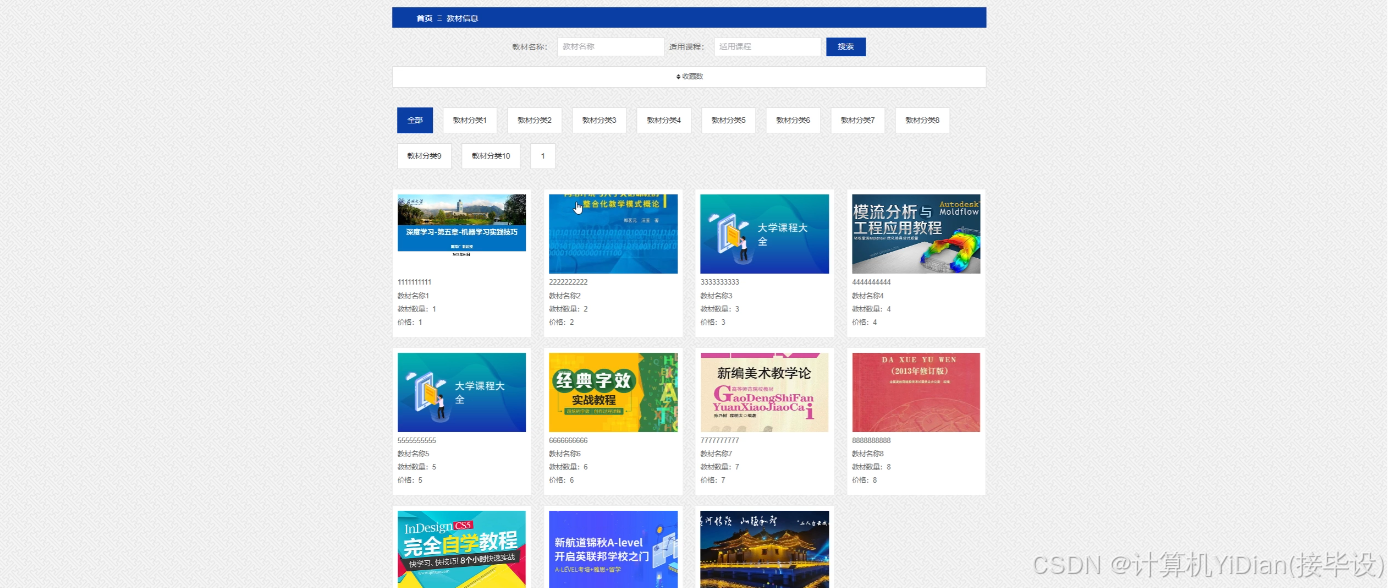Select the title 教材名称2
This screenshot has height=588, width=1388.
565,295
